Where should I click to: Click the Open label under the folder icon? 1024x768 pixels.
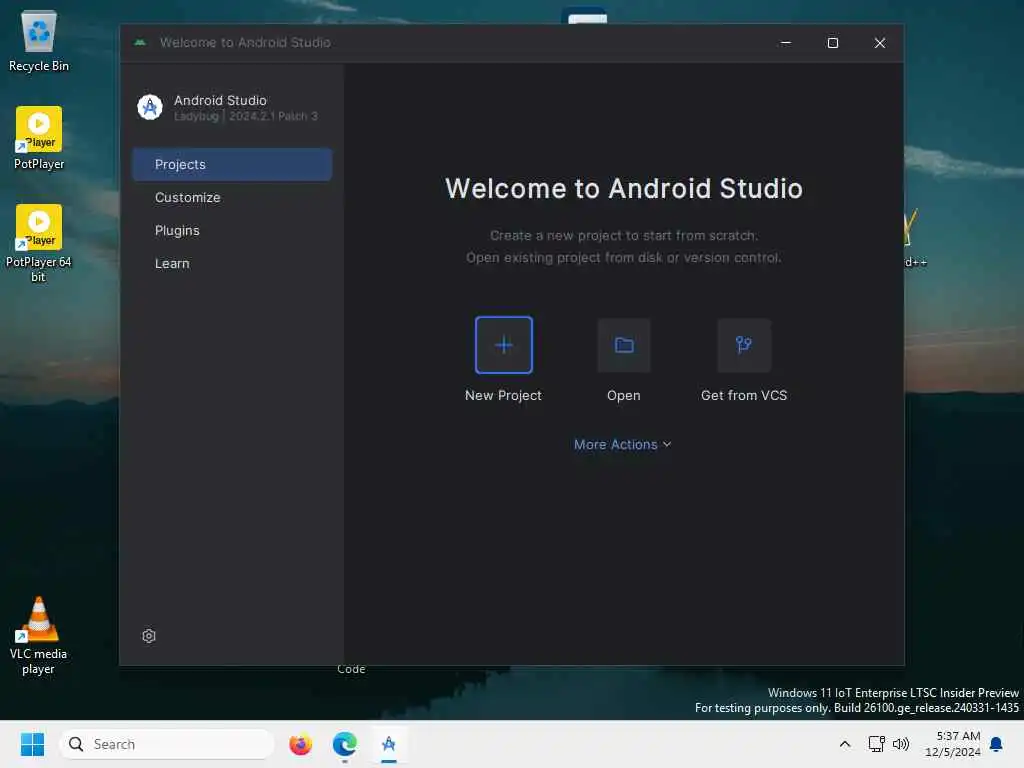624,395
